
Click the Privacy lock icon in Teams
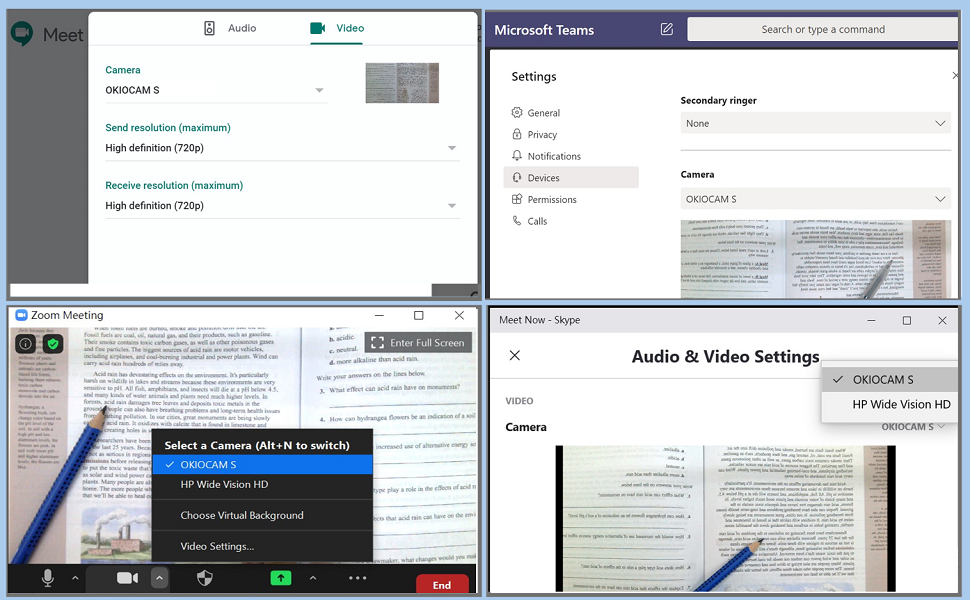(x=517, y=134)
